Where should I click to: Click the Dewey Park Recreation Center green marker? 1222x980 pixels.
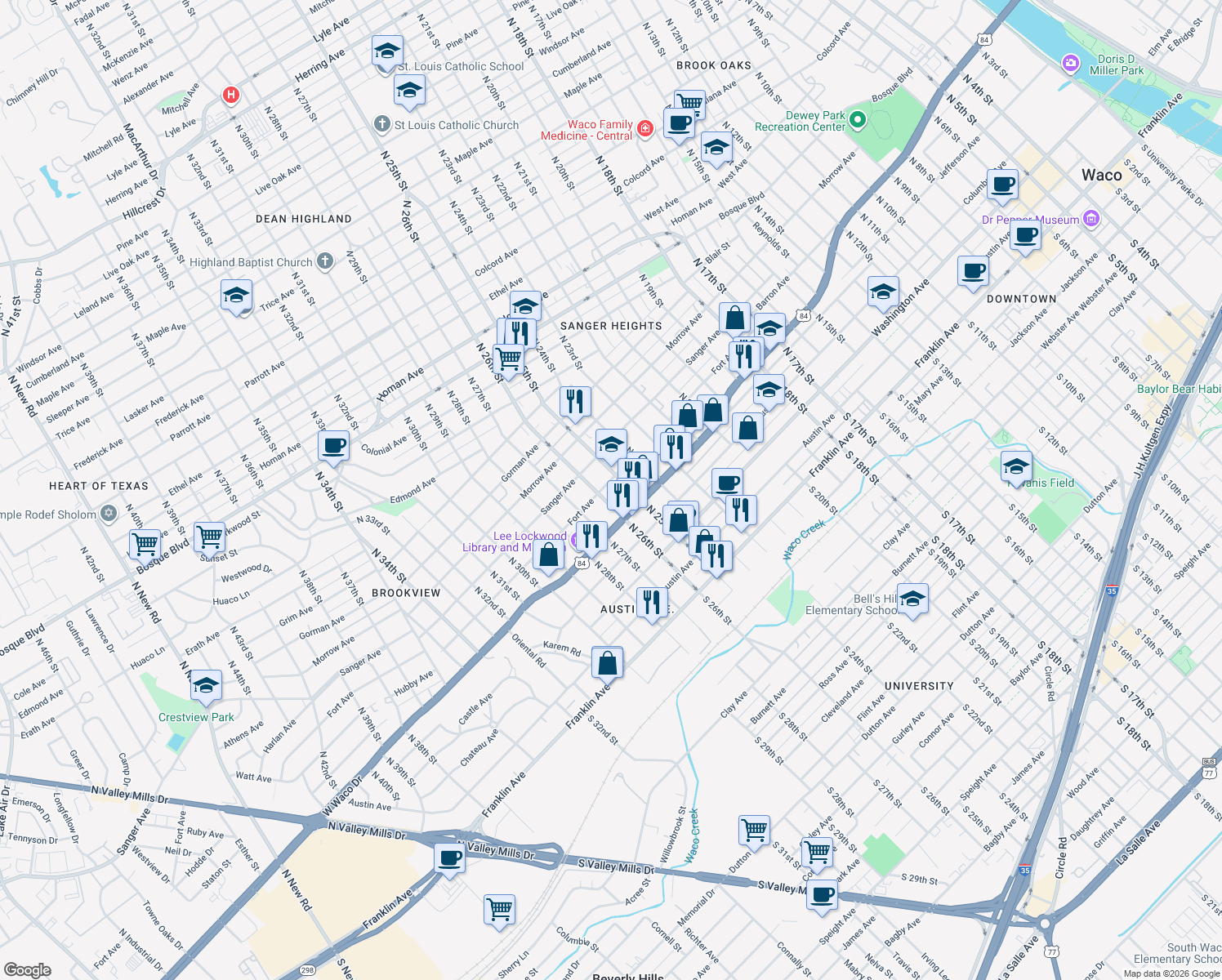[x=858, y=119]
